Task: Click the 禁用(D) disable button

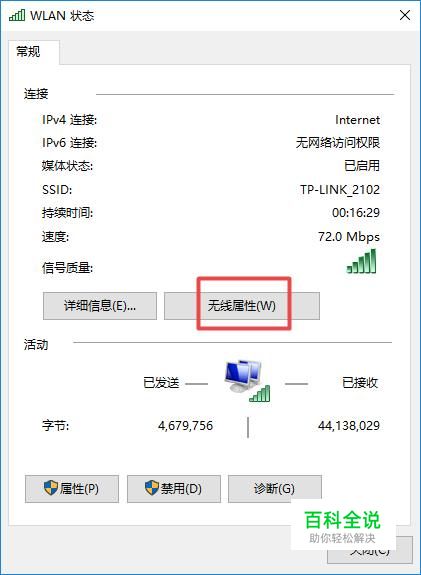Action: click(x=174, y=489)
